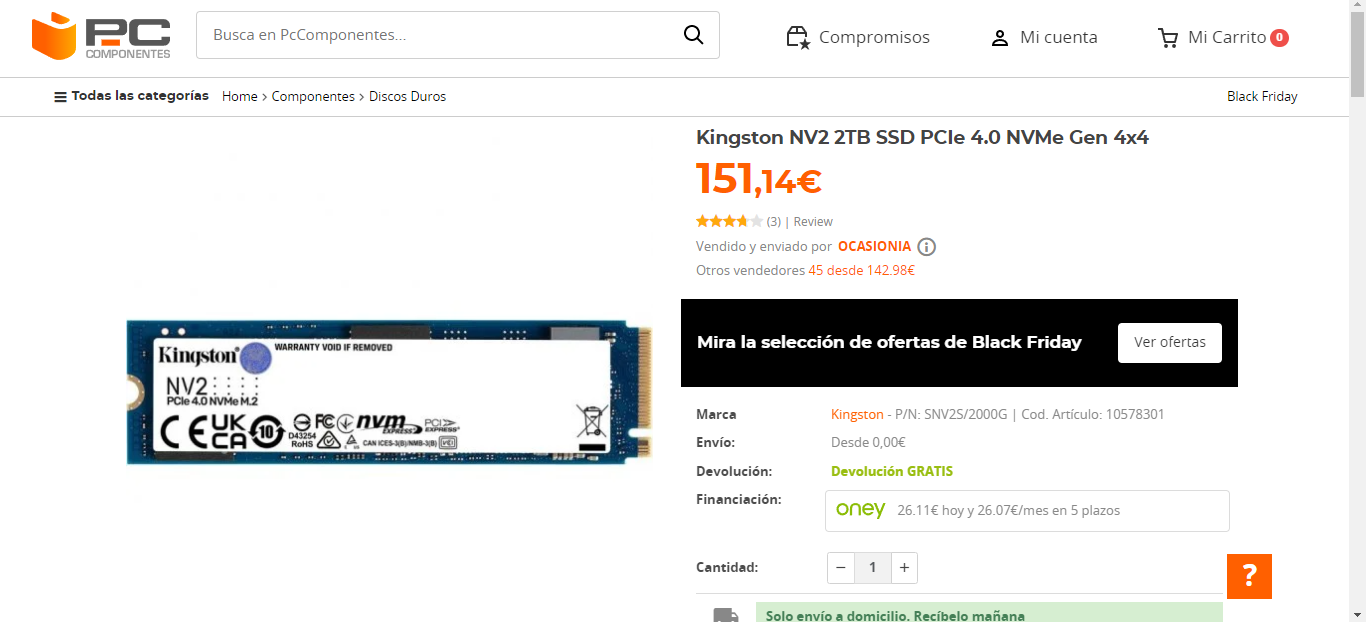Click the star rating icons

pos(729,221)
